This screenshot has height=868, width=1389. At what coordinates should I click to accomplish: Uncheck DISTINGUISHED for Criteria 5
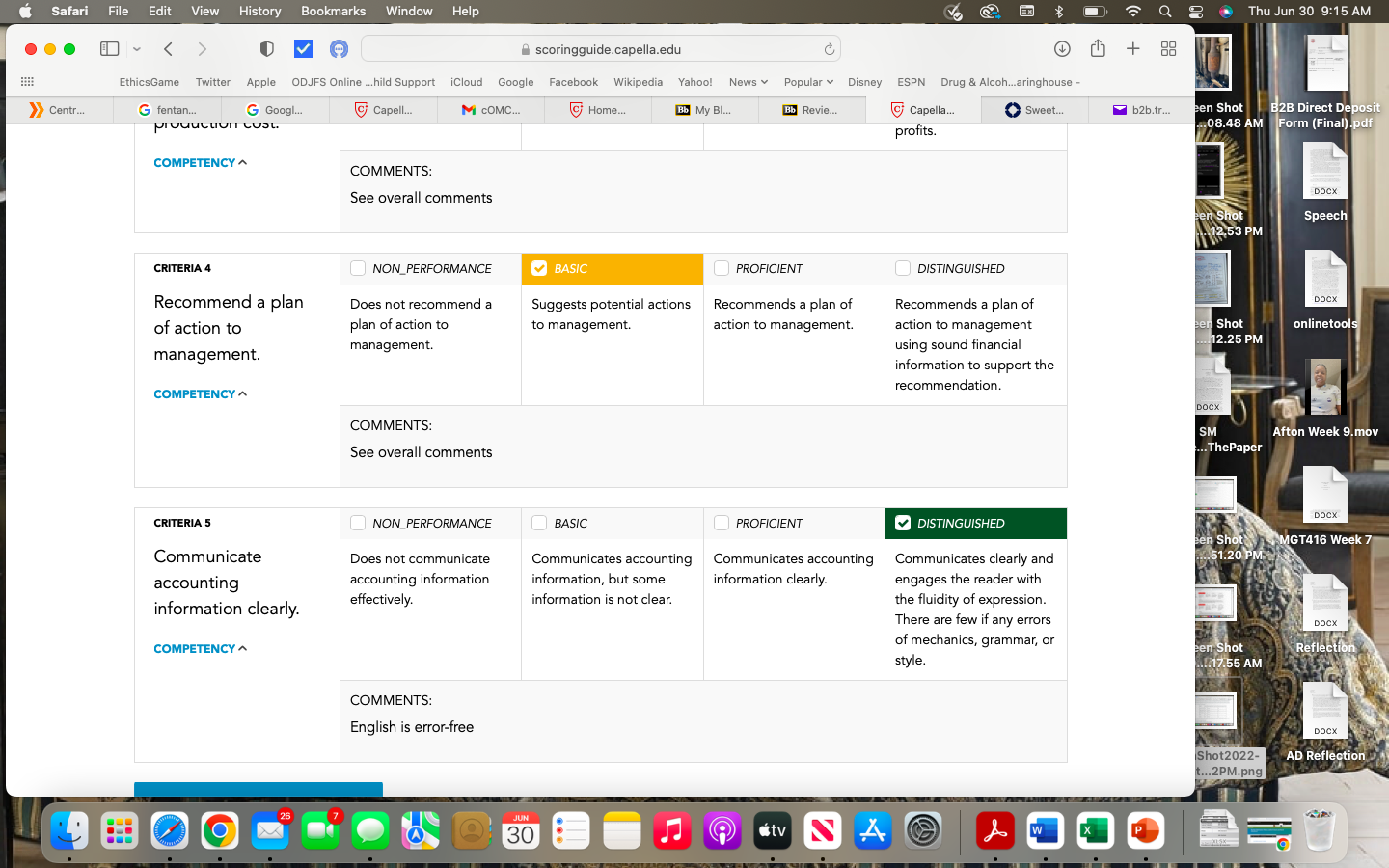[x=903, y=523]
